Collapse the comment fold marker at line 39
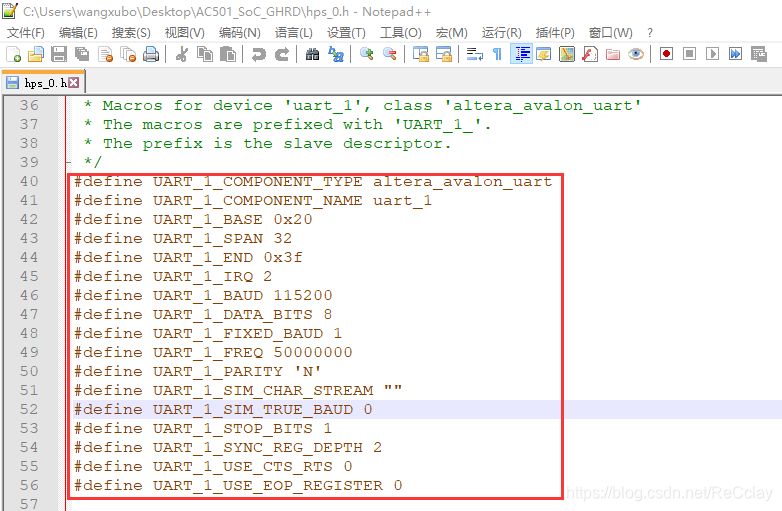782x511 pixels. 68,162
